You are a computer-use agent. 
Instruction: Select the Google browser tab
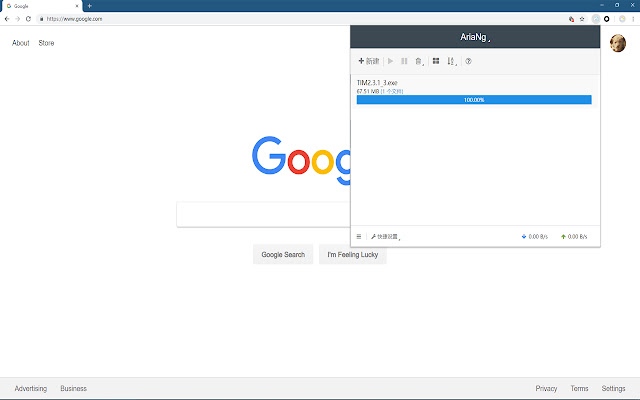[x=41, y=6]
